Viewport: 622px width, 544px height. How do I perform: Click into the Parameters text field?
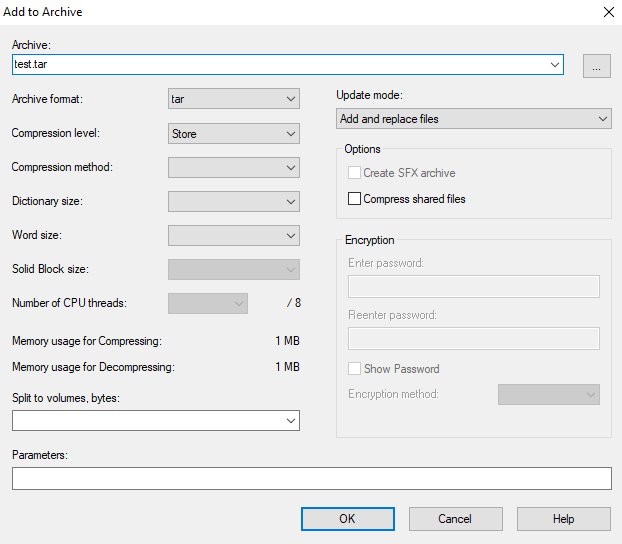(311, 479)
